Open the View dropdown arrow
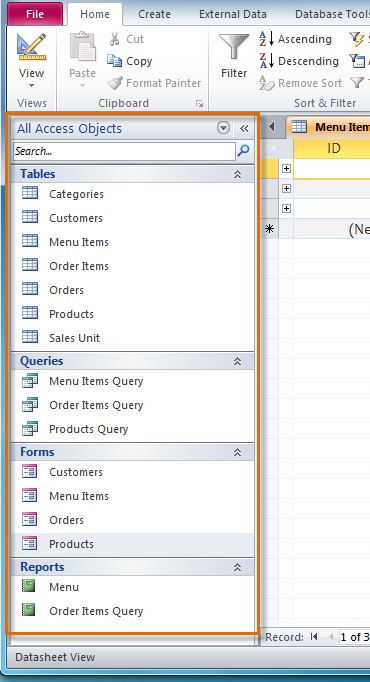This screenshot has height=682, width=370. pyautogui.click(x=31, y=86)
